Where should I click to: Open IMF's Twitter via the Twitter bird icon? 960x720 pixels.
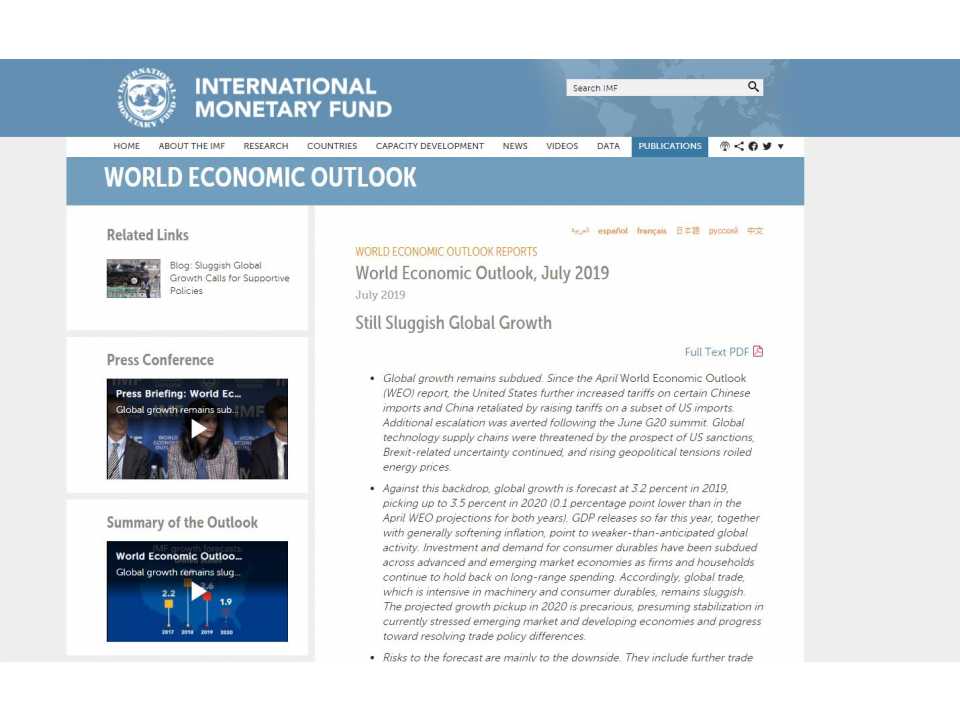[766, 146]
